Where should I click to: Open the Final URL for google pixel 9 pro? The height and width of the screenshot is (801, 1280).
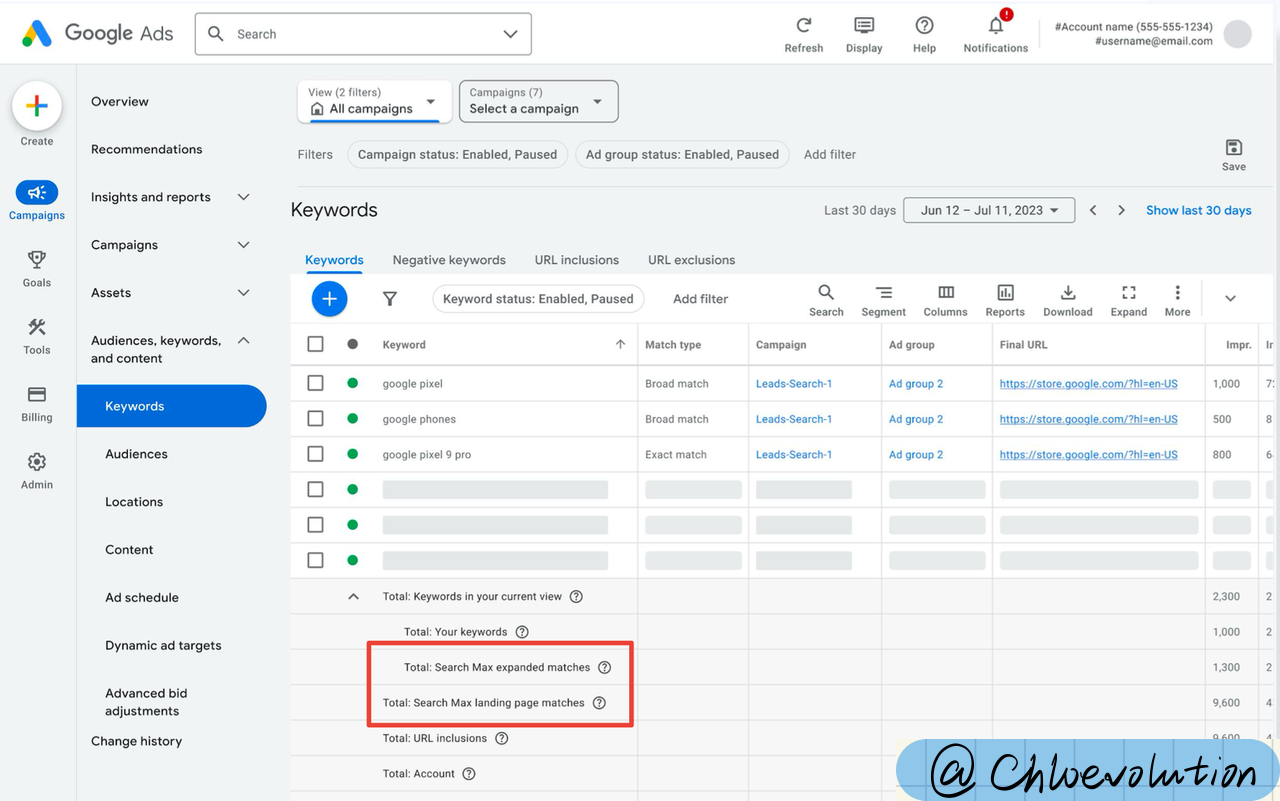tap(1089, 454)
